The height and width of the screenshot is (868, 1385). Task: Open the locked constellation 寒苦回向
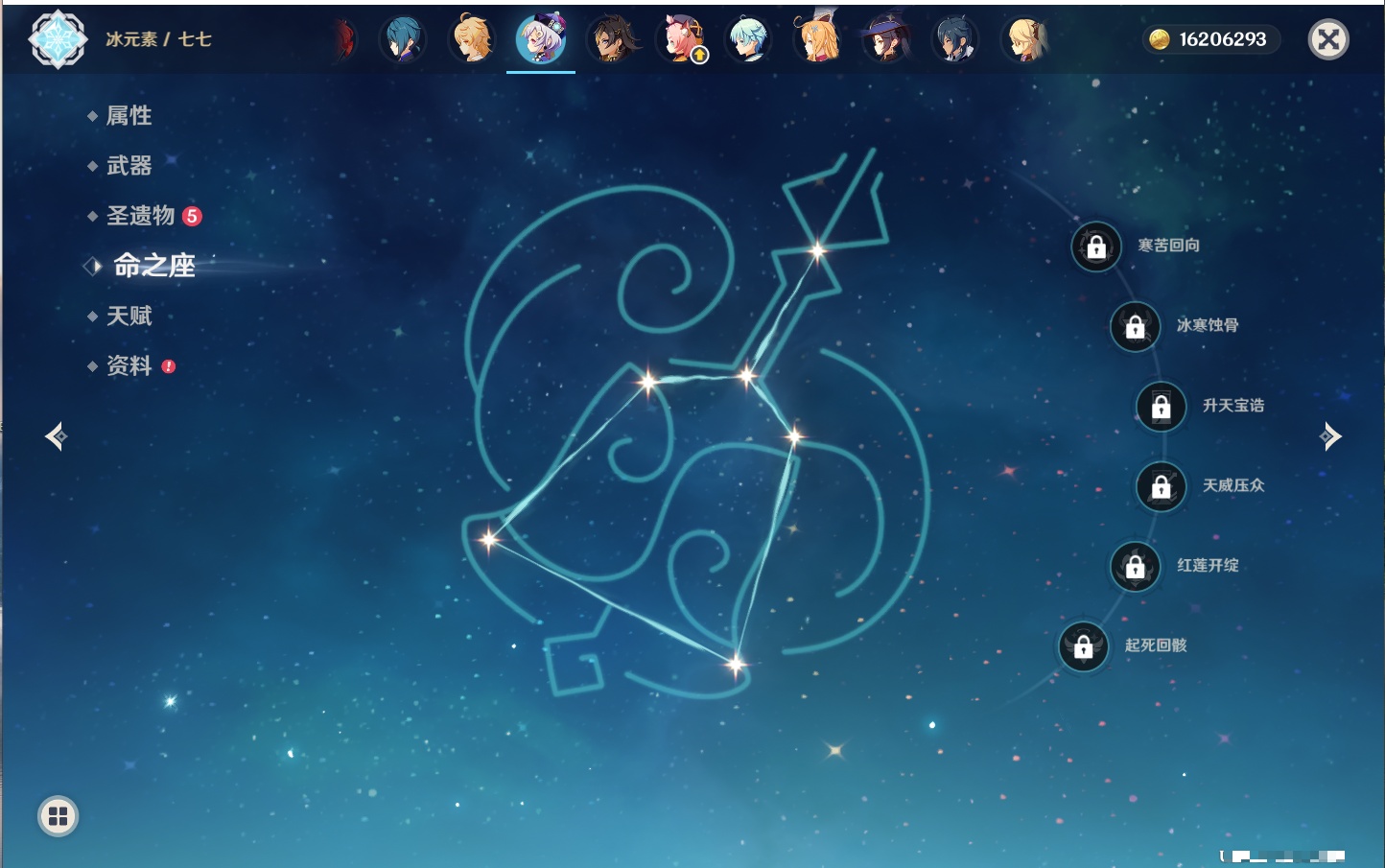tap(1096, 246)
